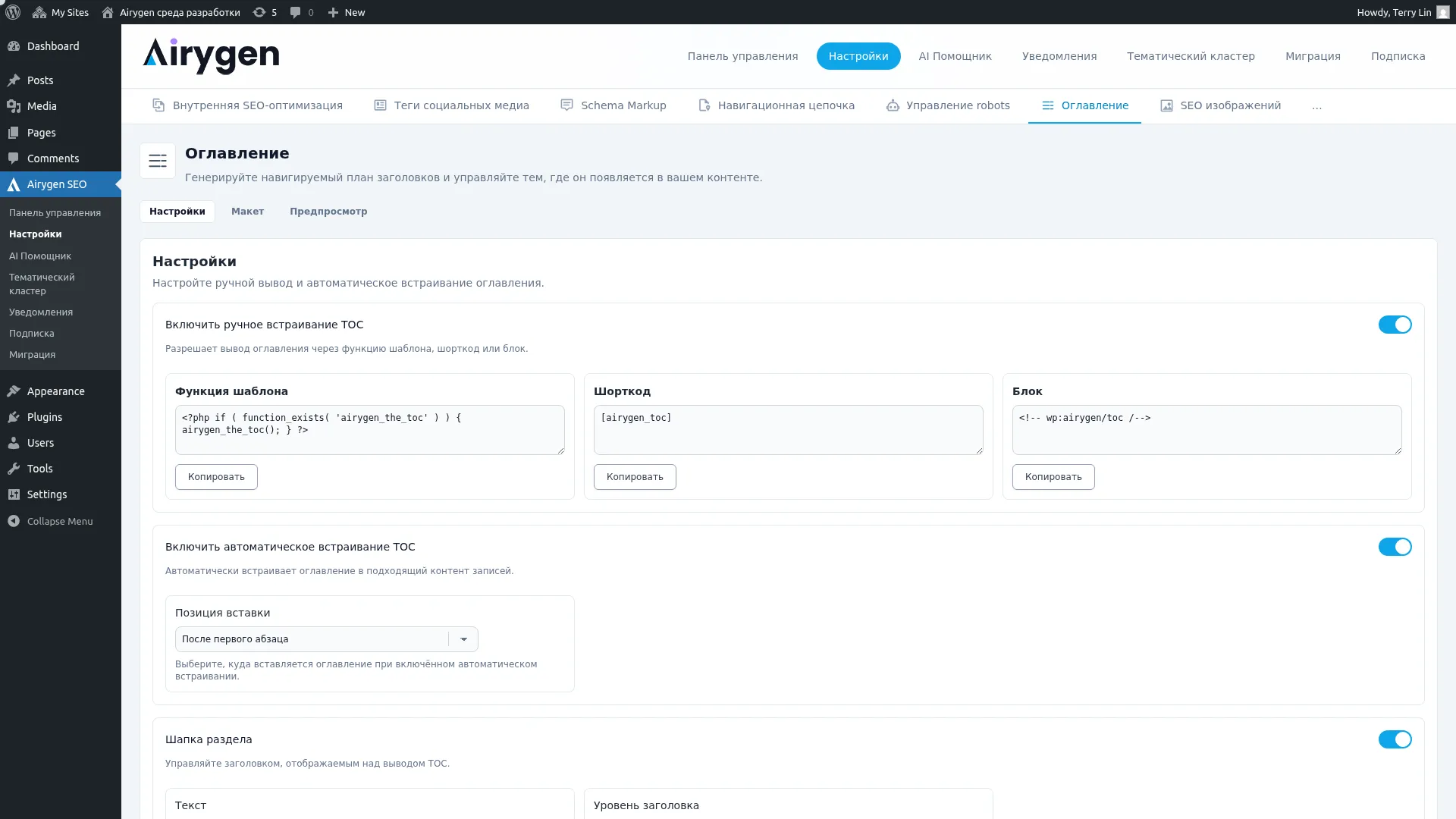Click the Appearance paintbrush icon
This screenshot has width=1456, height=819.
[x=14, y=391]
